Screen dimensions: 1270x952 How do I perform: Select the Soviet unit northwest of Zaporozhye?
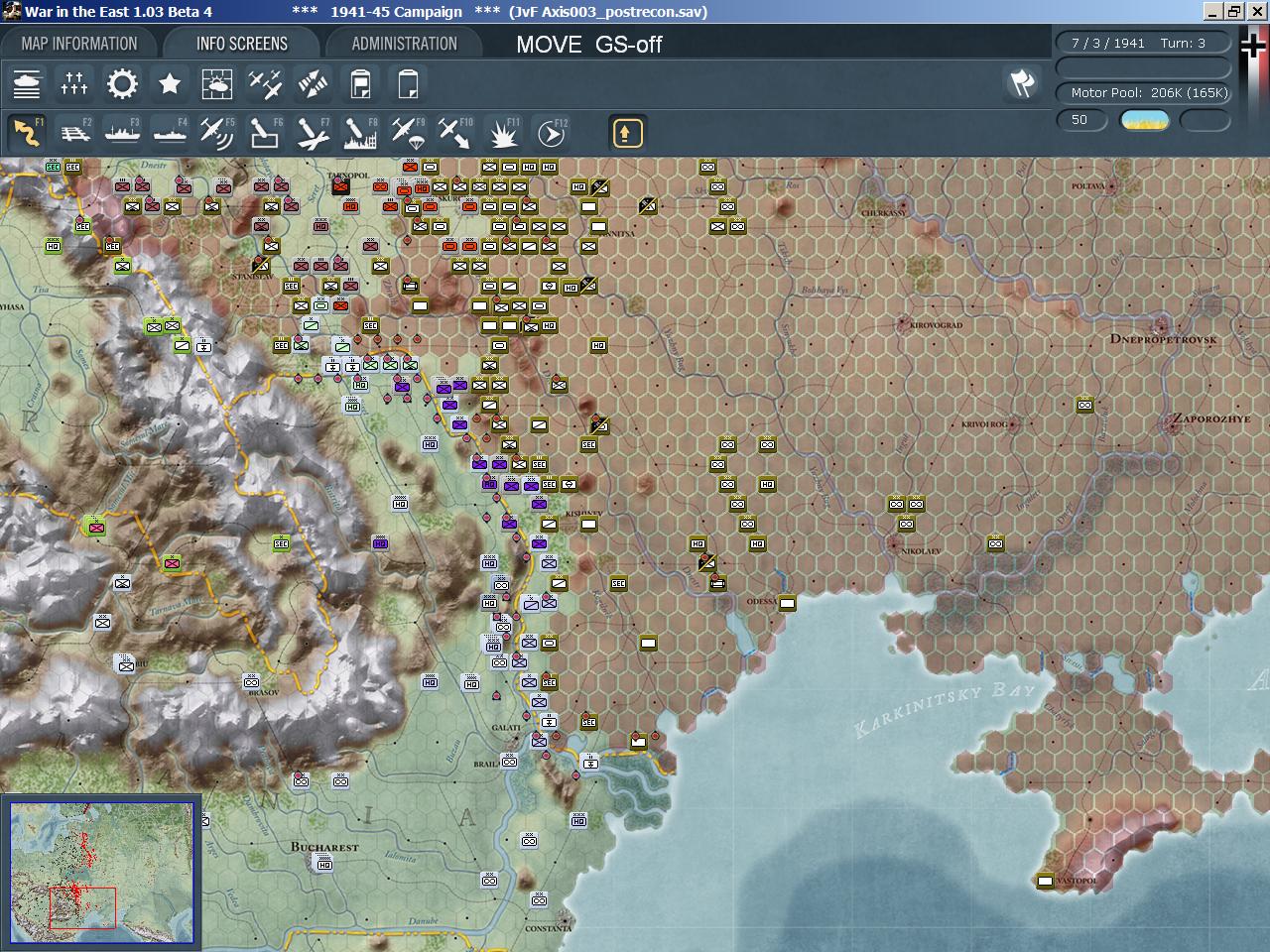click(x=1084, y=405)
